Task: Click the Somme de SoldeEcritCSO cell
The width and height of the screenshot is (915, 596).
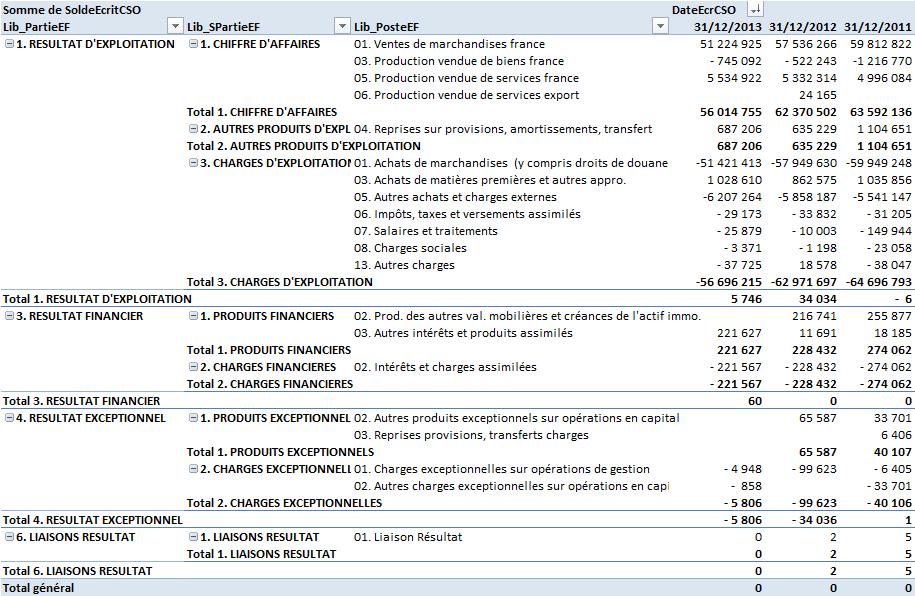Action: [x=72, y=10]
